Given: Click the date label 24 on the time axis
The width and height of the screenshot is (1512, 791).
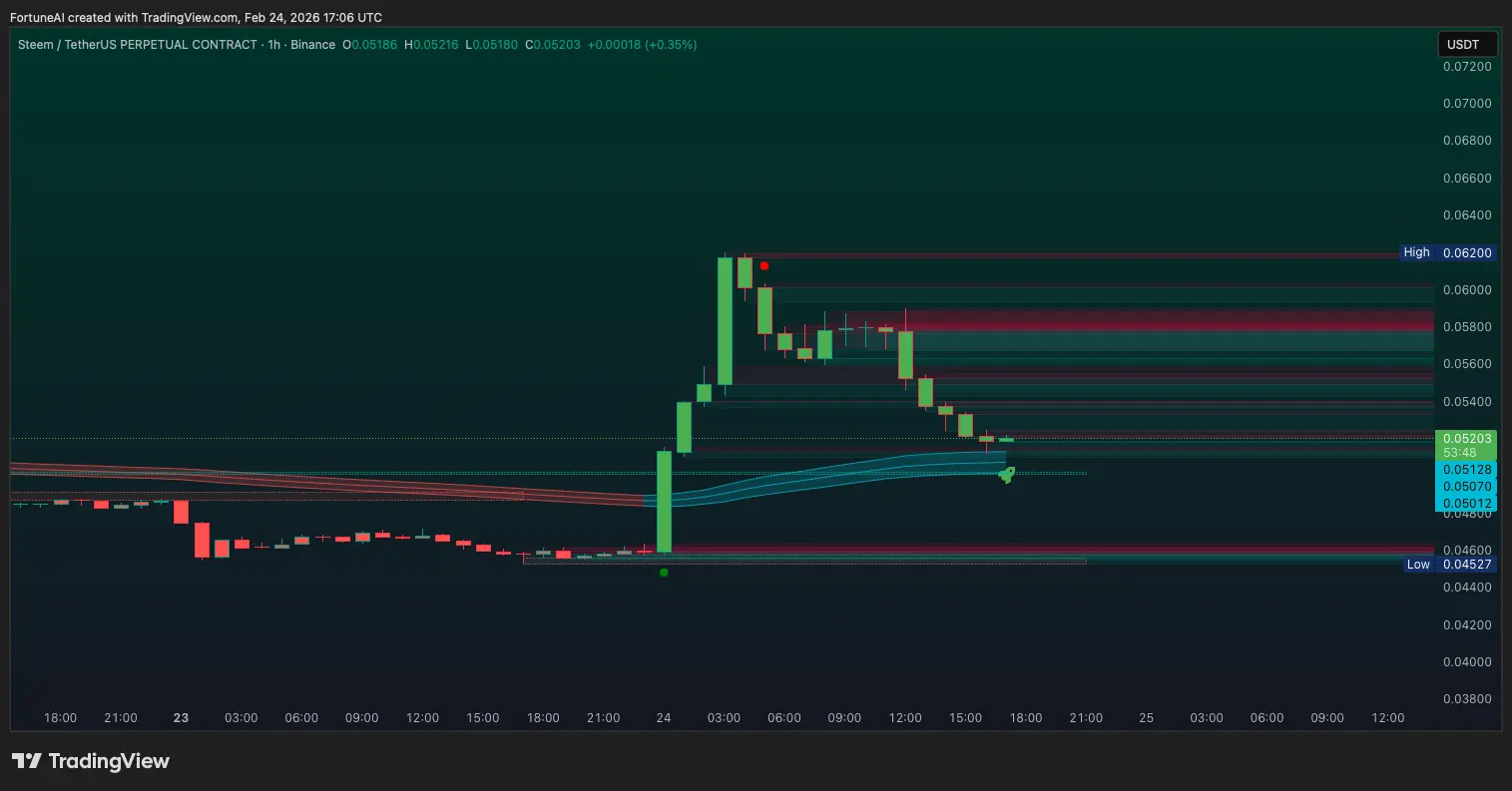Looking at the screenshot, I should [x=664, y=718].
